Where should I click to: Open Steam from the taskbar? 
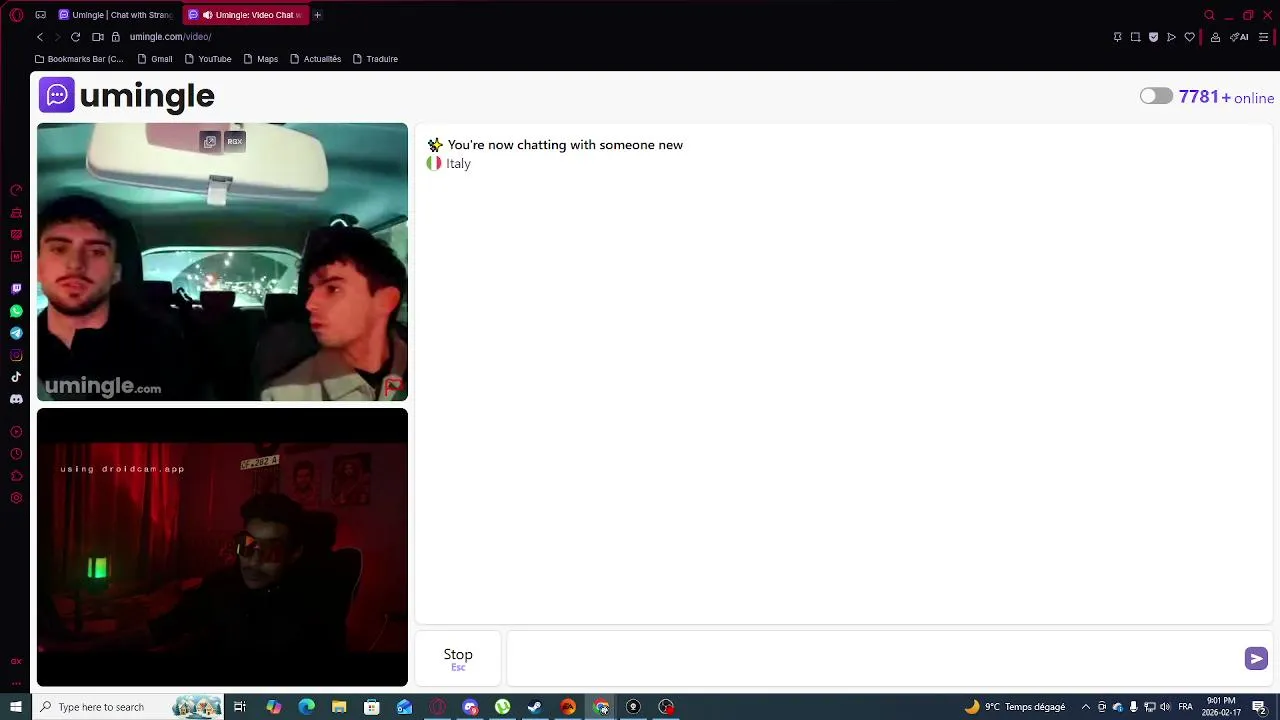[x=535, y=707]
